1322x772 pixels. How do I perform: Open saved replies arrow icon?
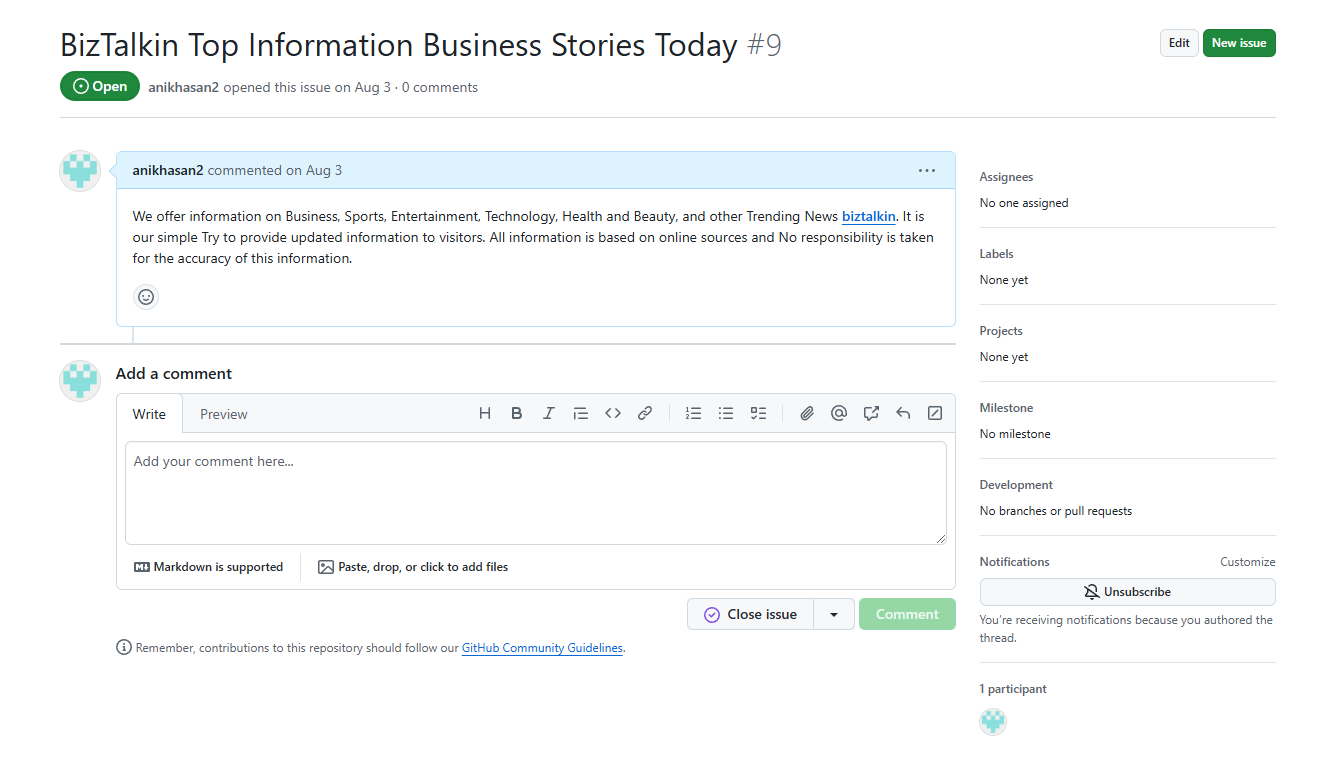(x=903, y=413)
